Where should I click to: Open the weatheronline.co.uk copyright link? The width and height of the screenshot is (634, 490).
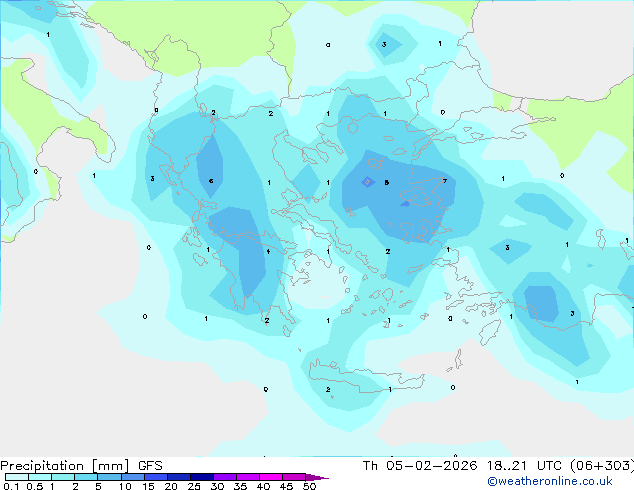tap(550, 481)
